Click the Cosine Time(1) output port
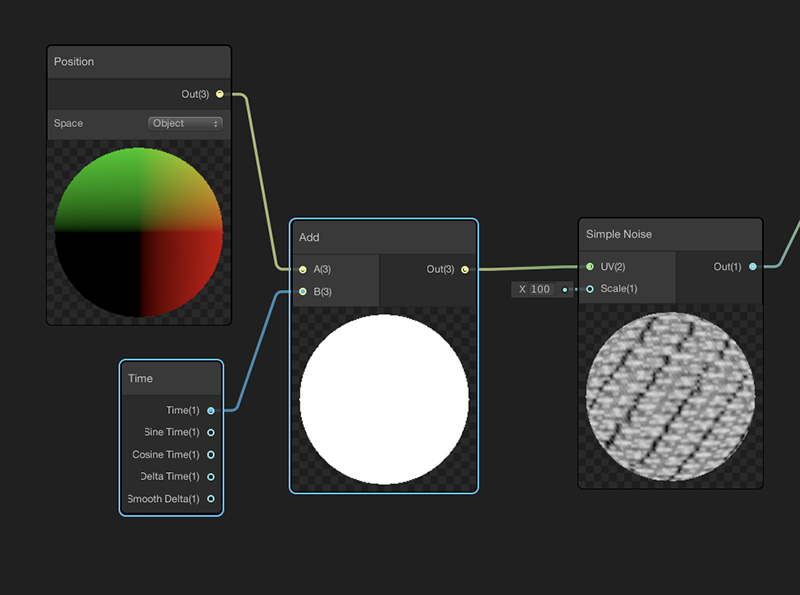 tap(210, 454)
